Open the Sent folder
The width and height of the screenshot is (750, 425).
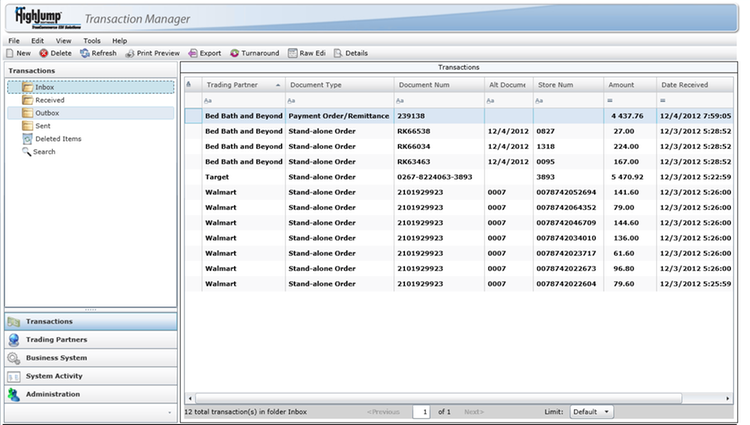click(36, 126)
